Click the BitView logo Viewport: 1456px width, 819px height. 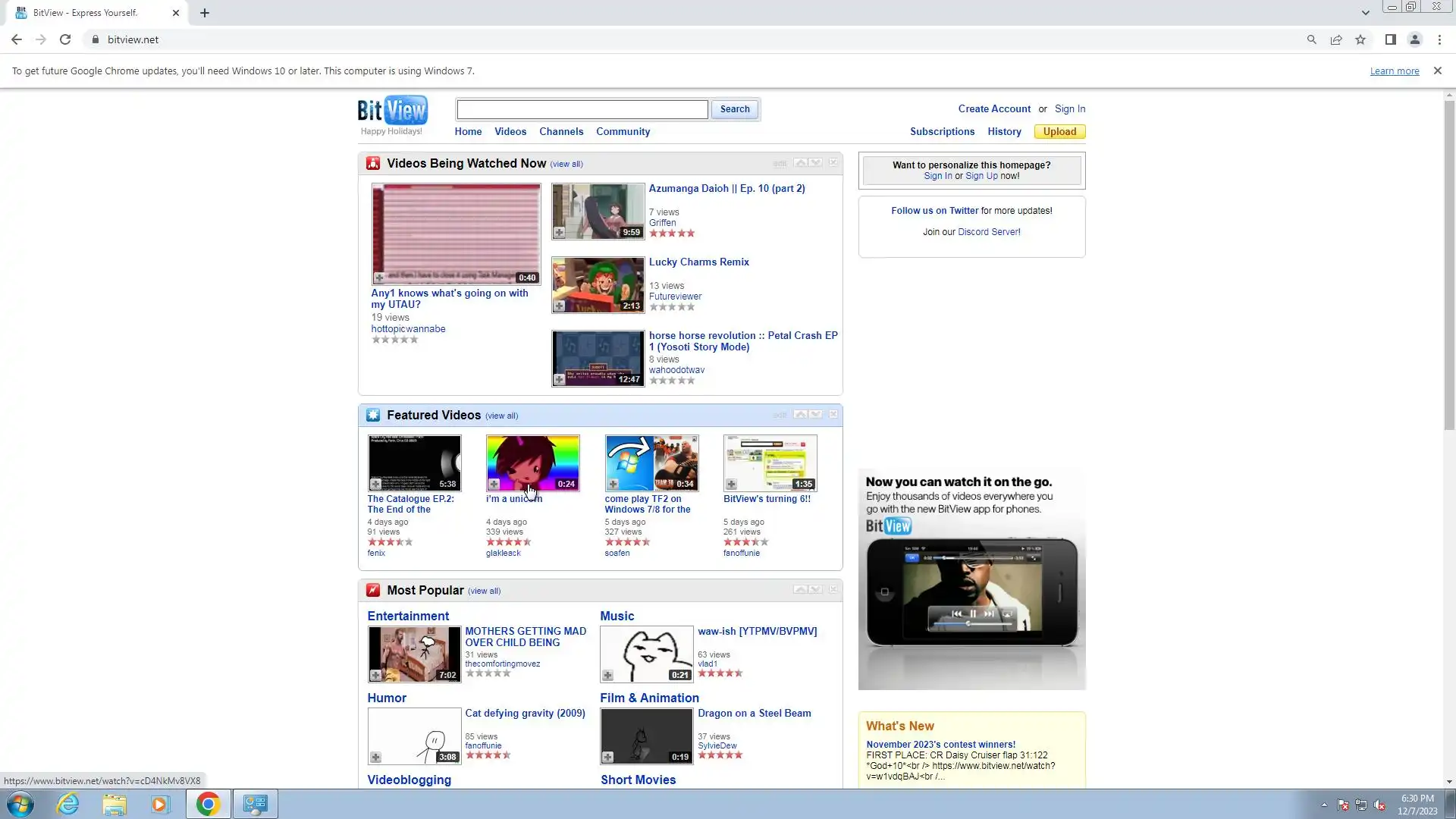click(x=392, y=111)
